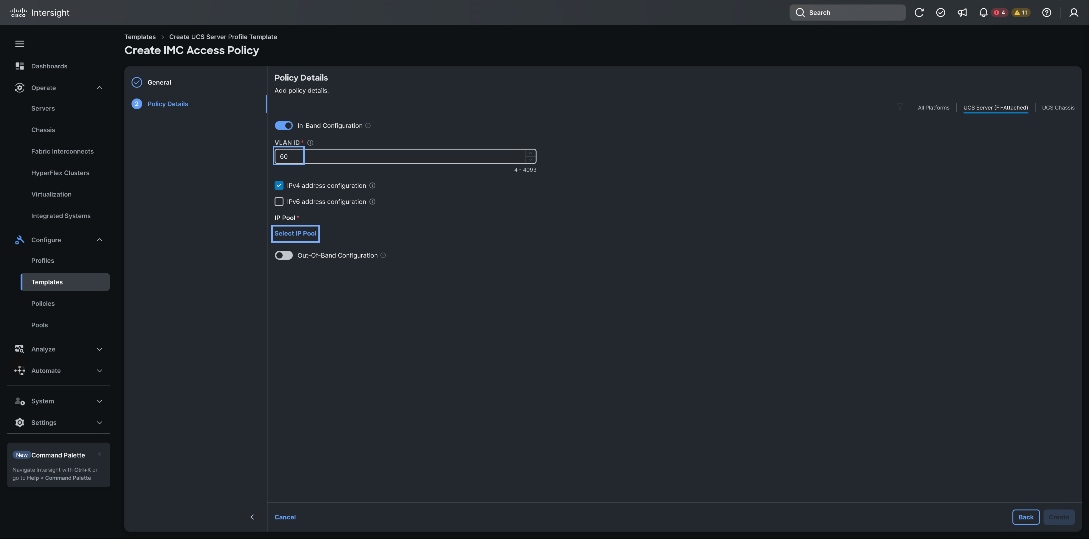Expand the Automate sidebar section
Viewport: 1089px width, 539px height.
coord(99,371)
